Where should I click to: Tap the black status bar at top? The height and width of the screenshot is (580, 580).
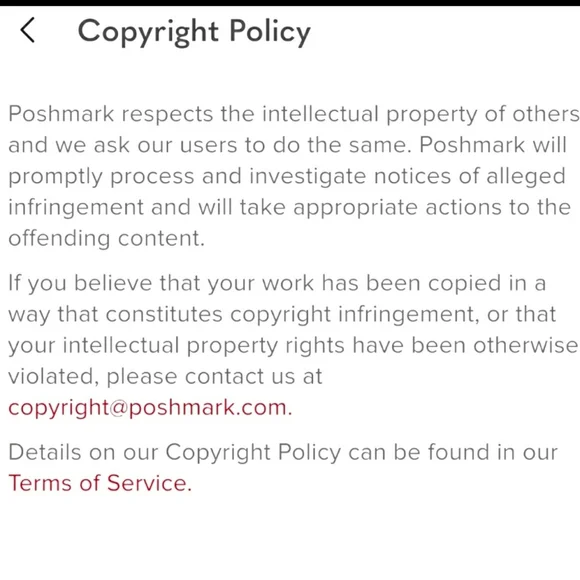[x=290, y=3]
